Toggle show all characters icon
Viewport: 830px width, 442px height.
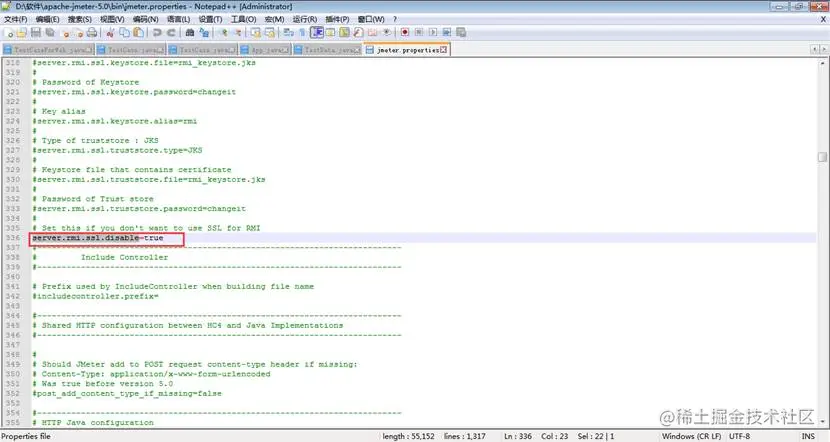click(x=302, y=33)
